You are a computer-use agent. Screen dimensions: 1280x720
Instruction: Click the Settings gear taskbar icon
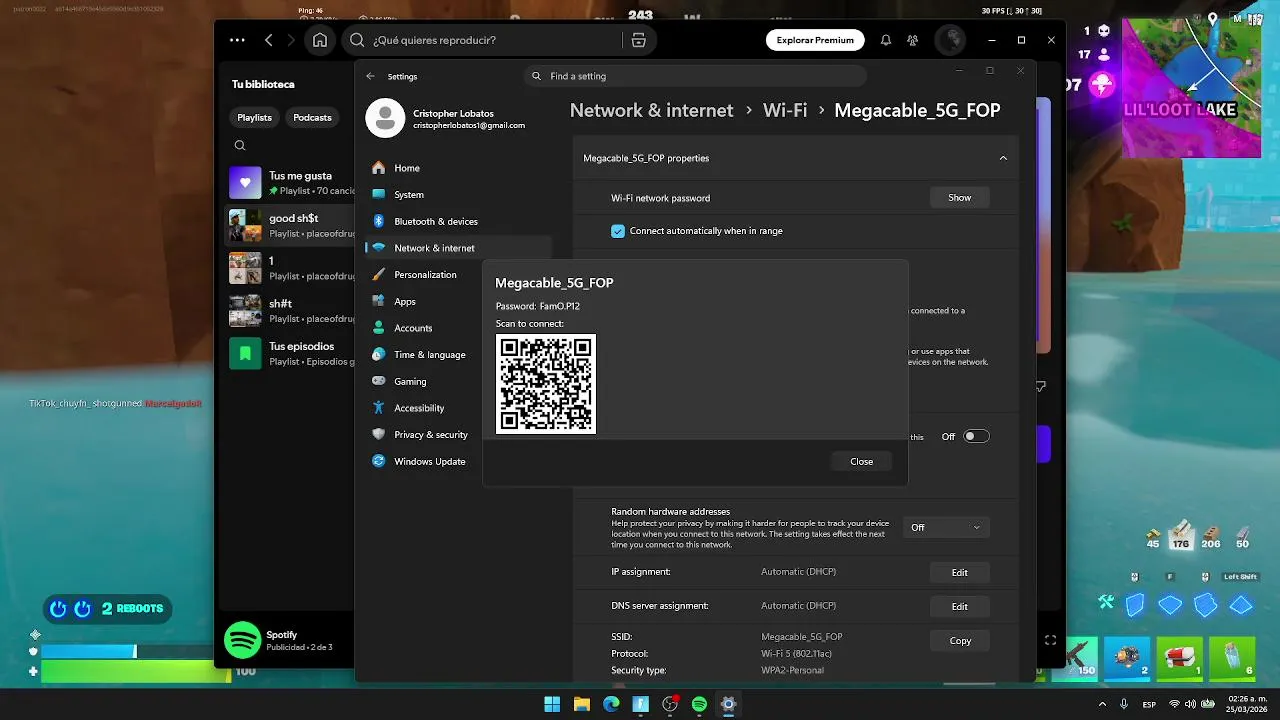coord(729,704)
